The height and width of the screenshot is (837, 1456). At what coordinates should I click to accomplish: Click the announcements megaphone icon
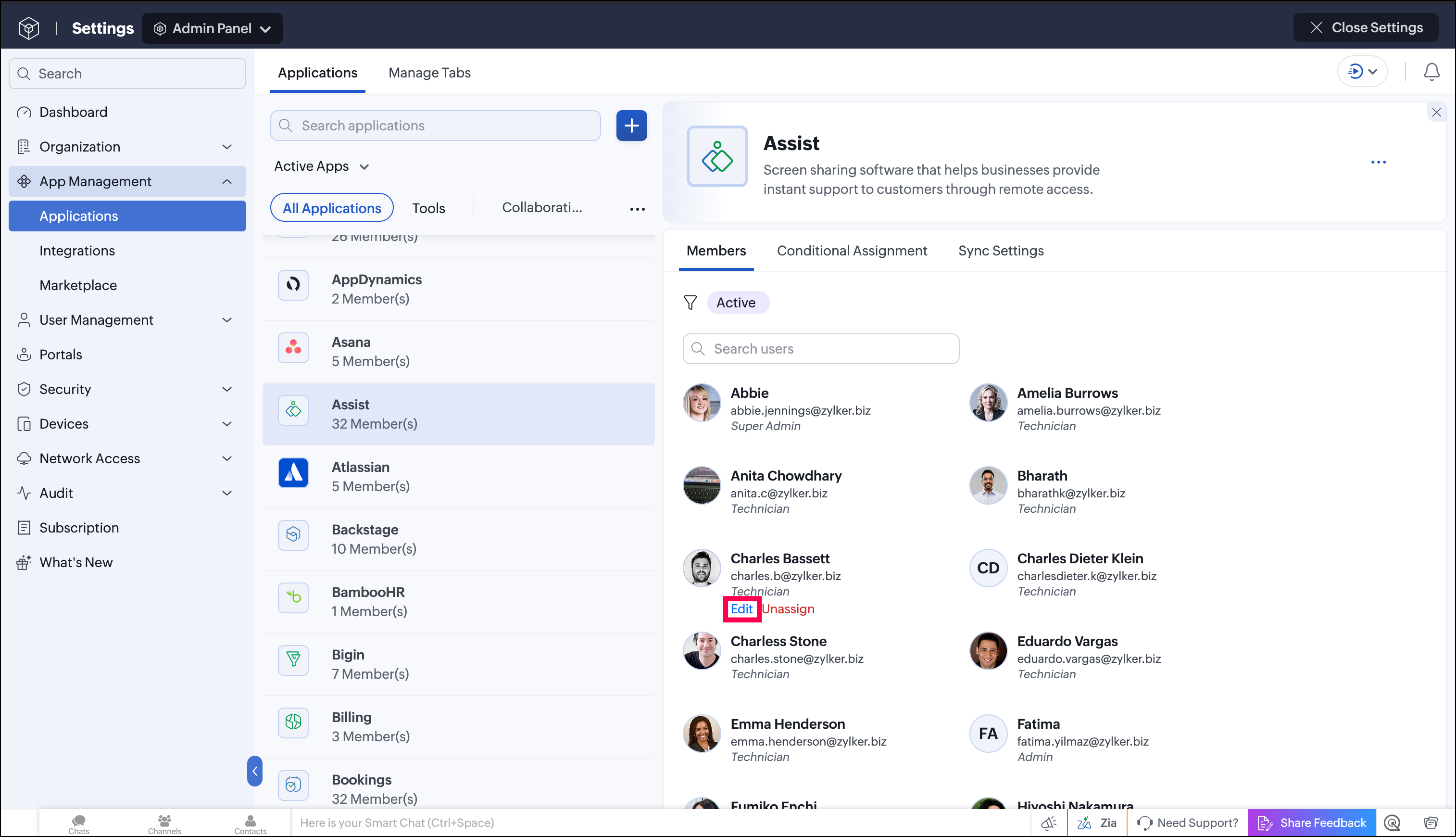pos(1049,823)
